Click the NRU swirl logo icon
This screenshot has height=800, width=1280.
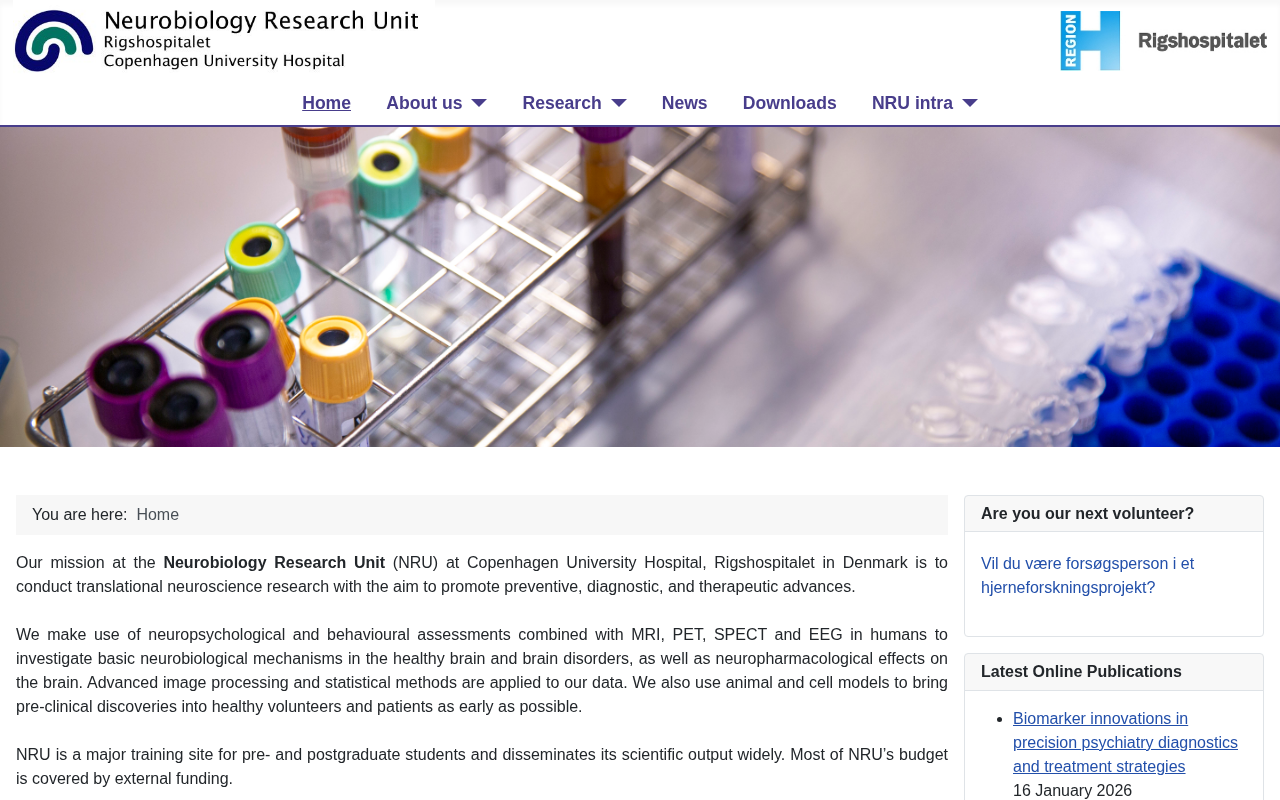pyautogui.click(x=54, y=41)
